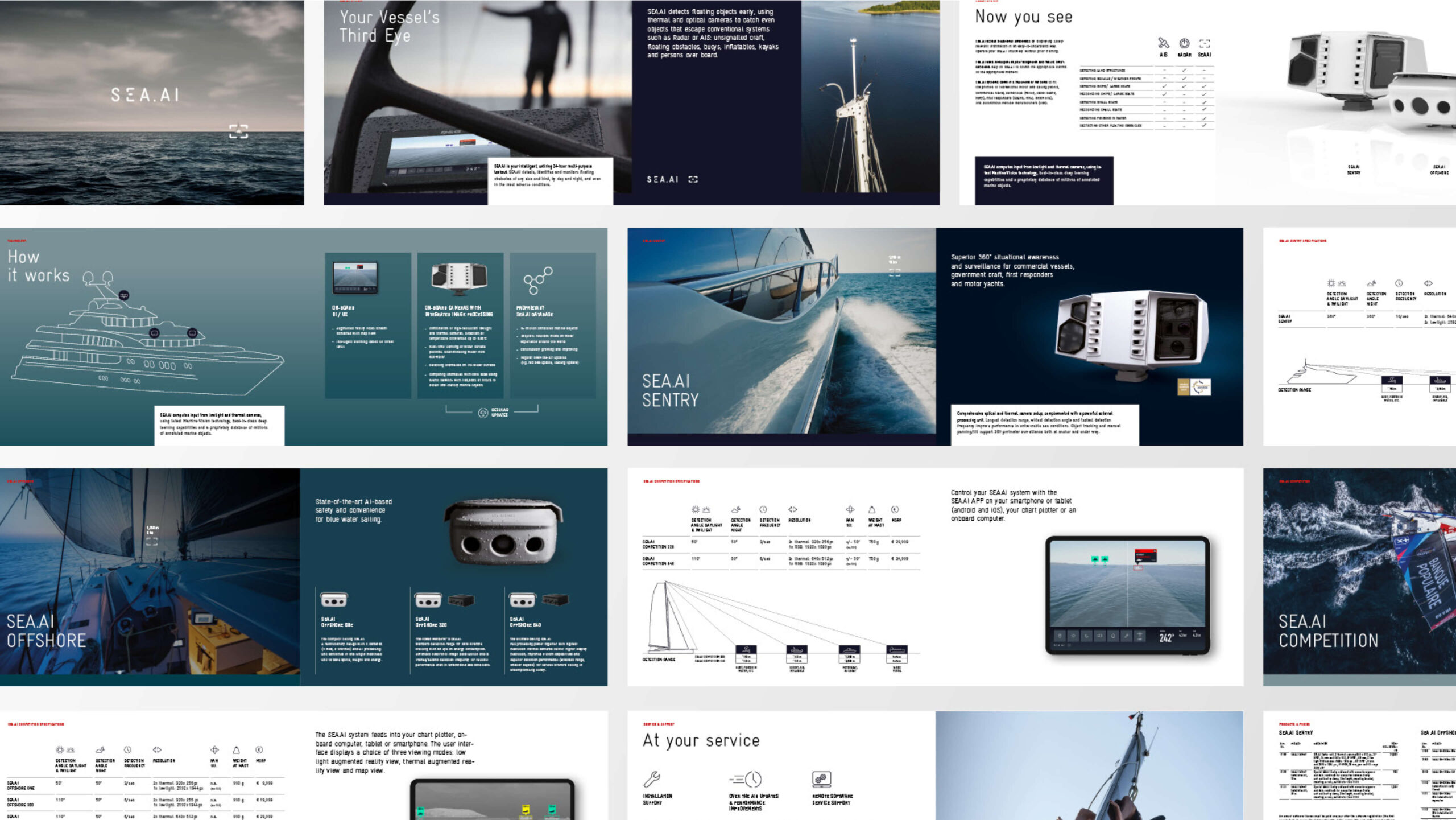Click the night cloud icon above Competition 320 row

735,510
